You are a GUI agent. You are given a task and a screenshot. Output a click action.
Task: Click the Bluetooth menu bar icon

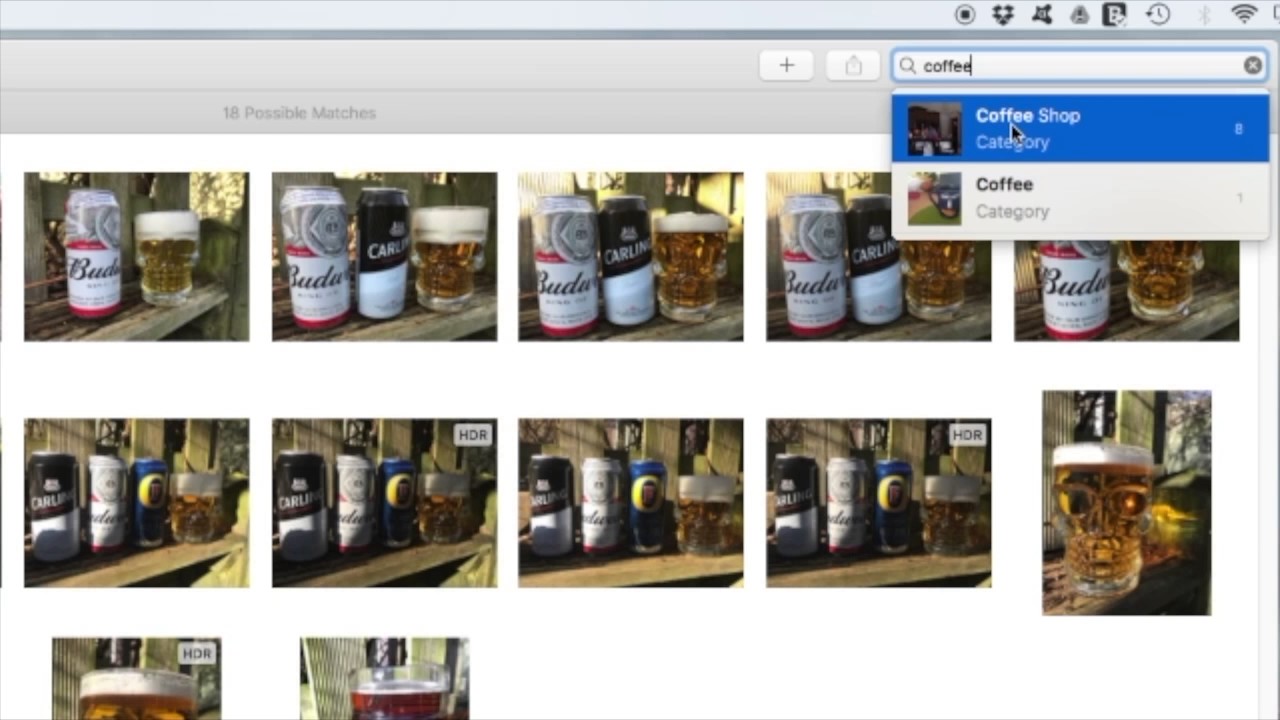coord(1204,14)
